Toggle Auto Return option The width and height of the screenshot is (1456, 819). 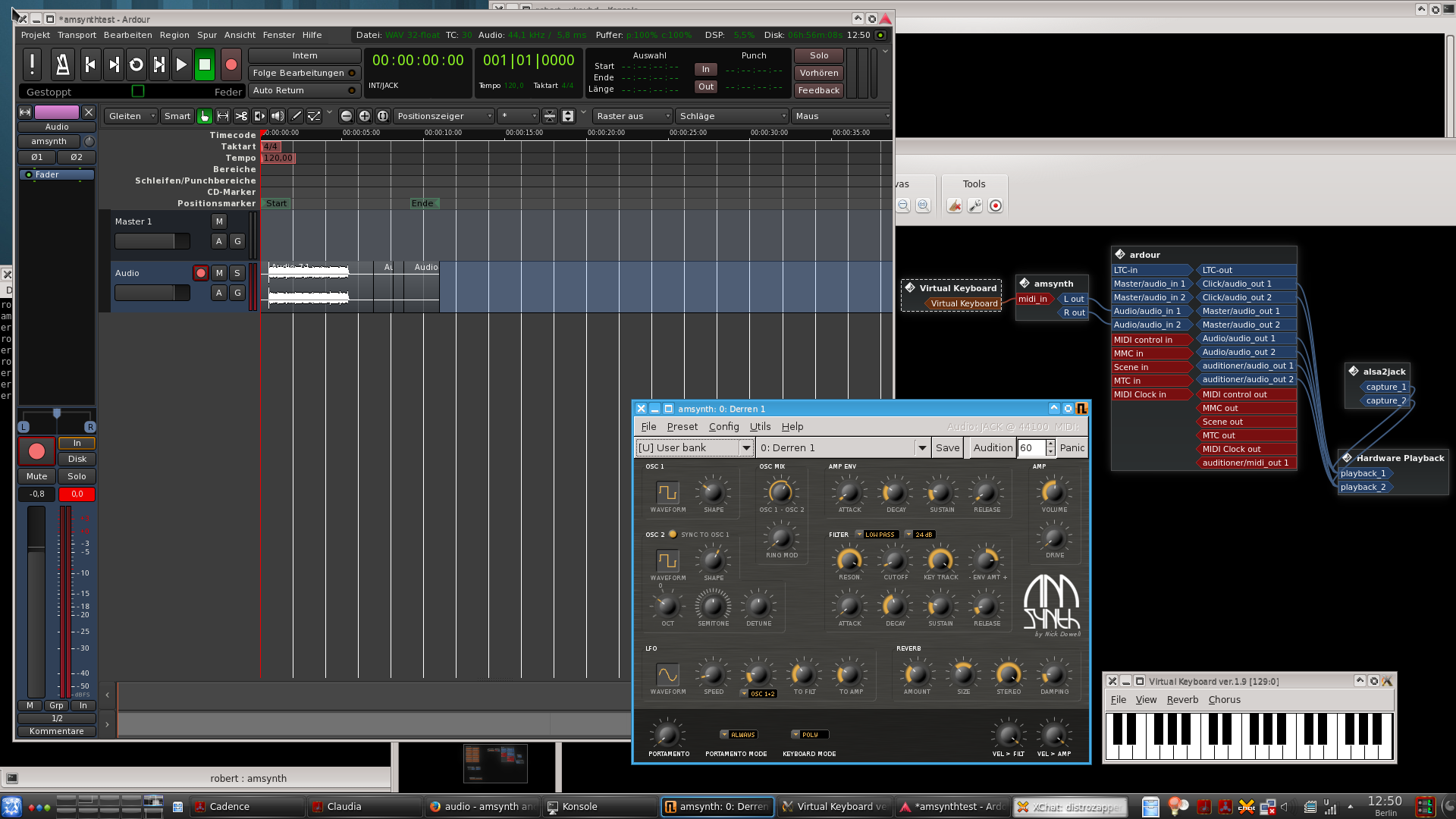click(x=304, y=90)
